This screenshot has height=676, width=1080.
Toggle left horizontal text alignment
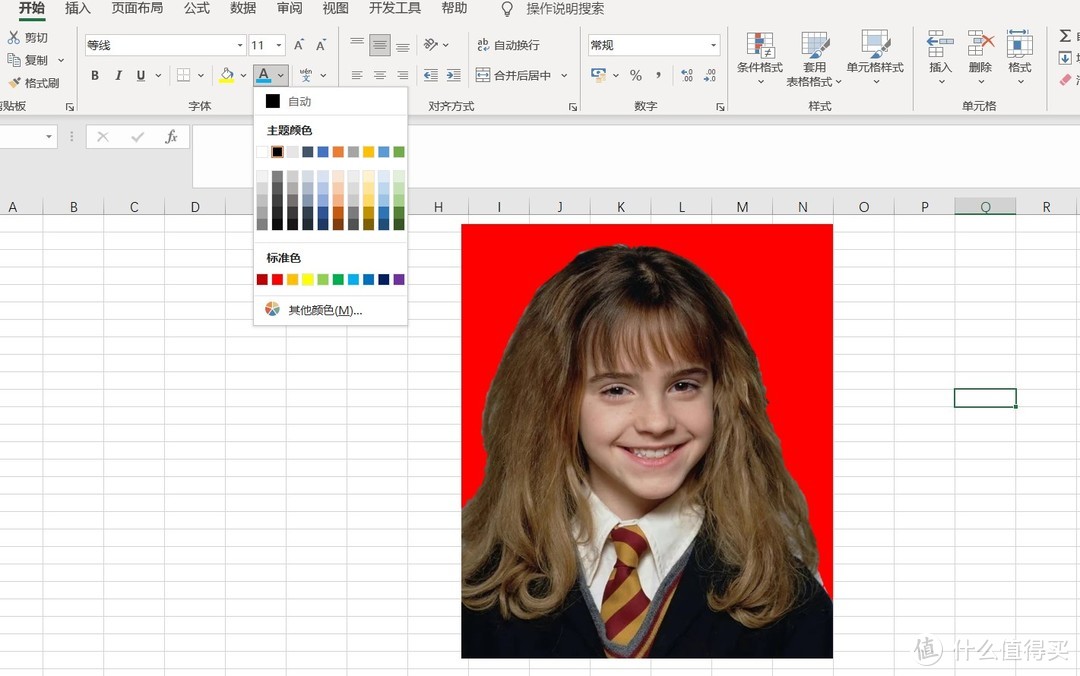(x=357, y=75)
